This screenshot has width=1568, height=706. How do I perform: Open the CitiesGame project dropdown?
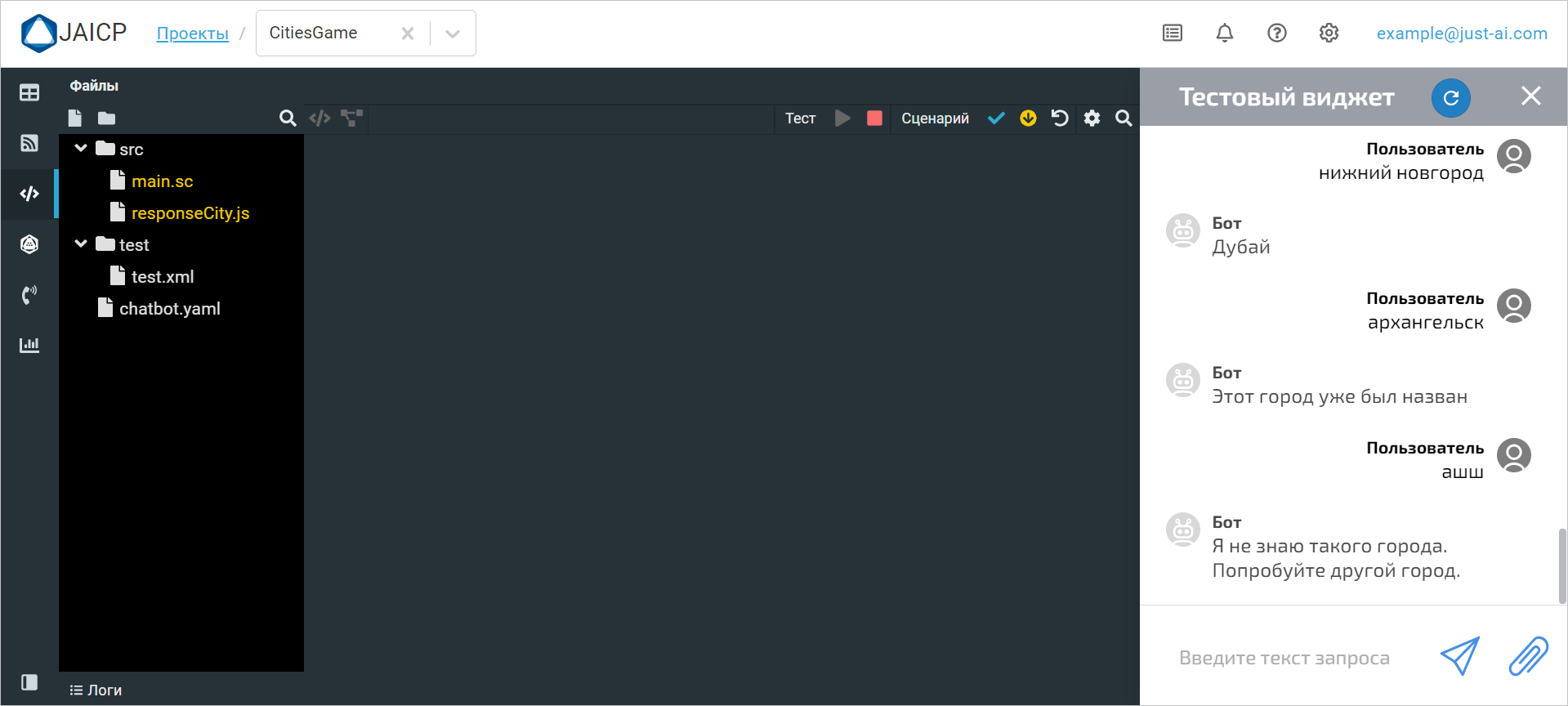pyautogui.click(x=453, y=34)
